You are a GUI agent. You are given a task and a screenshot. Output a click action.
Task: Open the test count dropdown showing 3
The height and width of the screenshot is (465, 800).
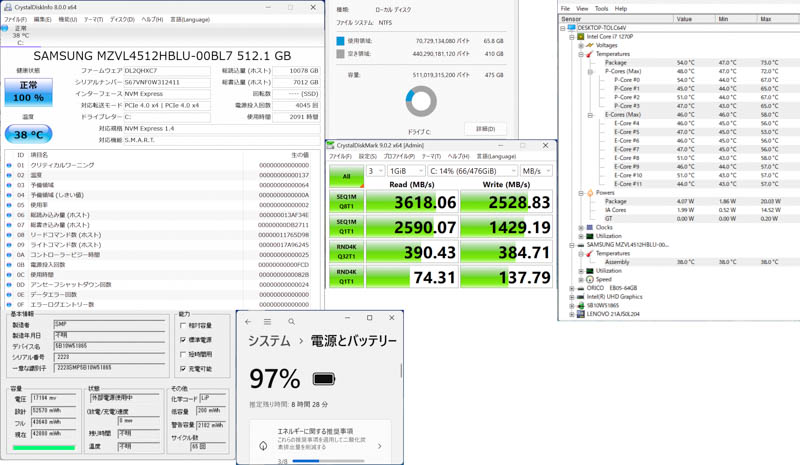tap(375, 171)
